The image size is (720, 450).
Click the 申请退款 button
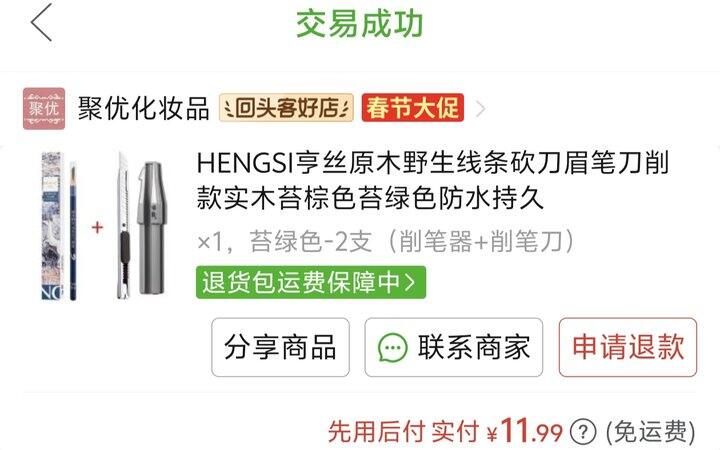[628, 347]
